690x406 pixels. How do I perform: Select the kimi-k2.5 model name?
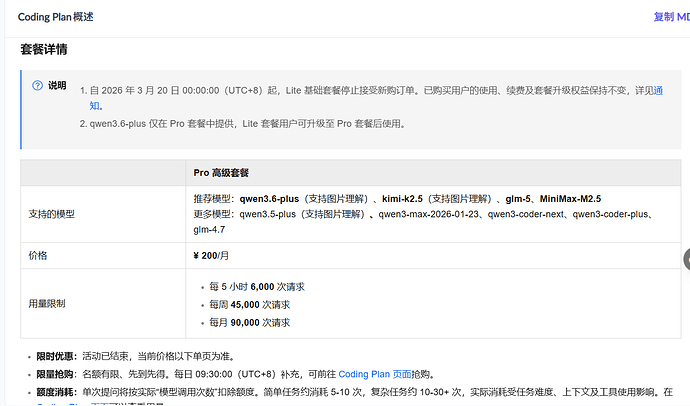(402, 199)
